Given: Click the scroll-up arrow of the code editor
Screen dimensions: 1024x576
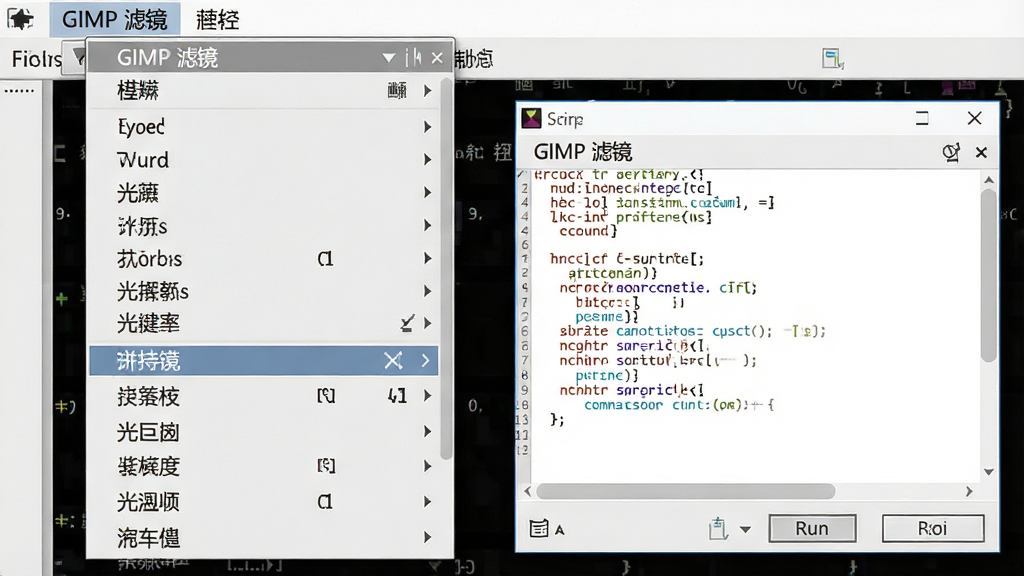Looking at the screenshot, I should (989, 180).
